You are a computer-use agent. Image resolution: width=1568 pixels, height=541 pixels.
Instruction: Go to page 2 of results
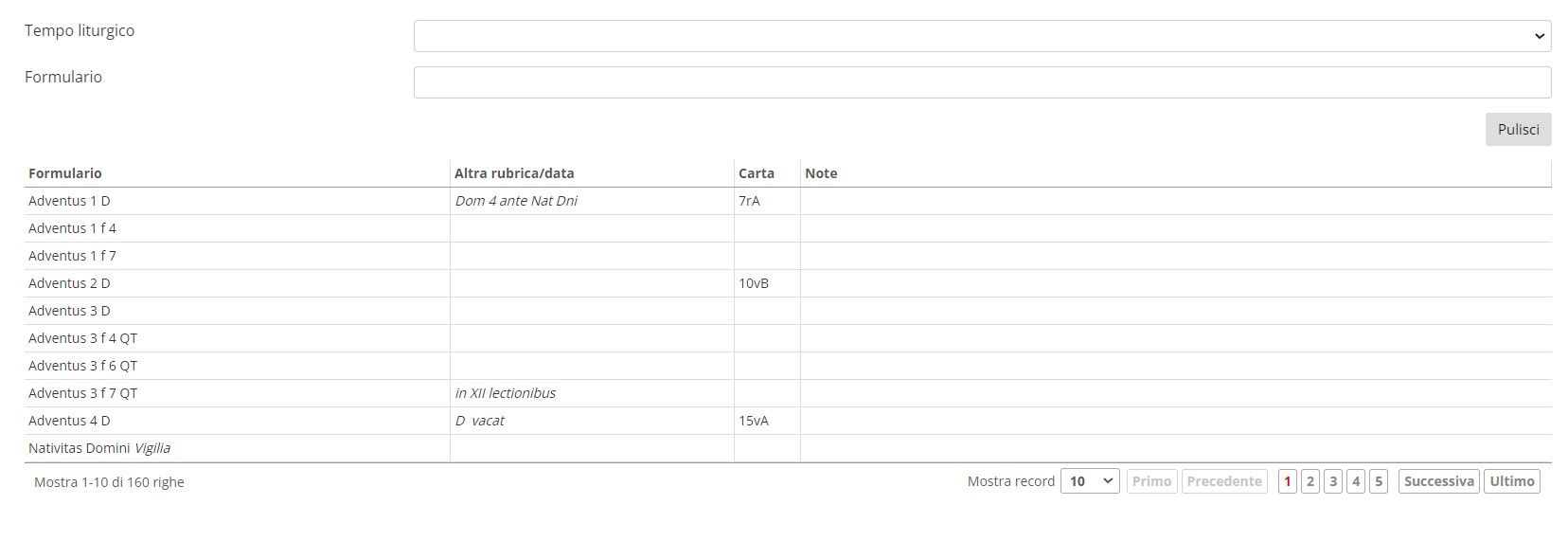pyautogui.click(x=1310, y=481)
